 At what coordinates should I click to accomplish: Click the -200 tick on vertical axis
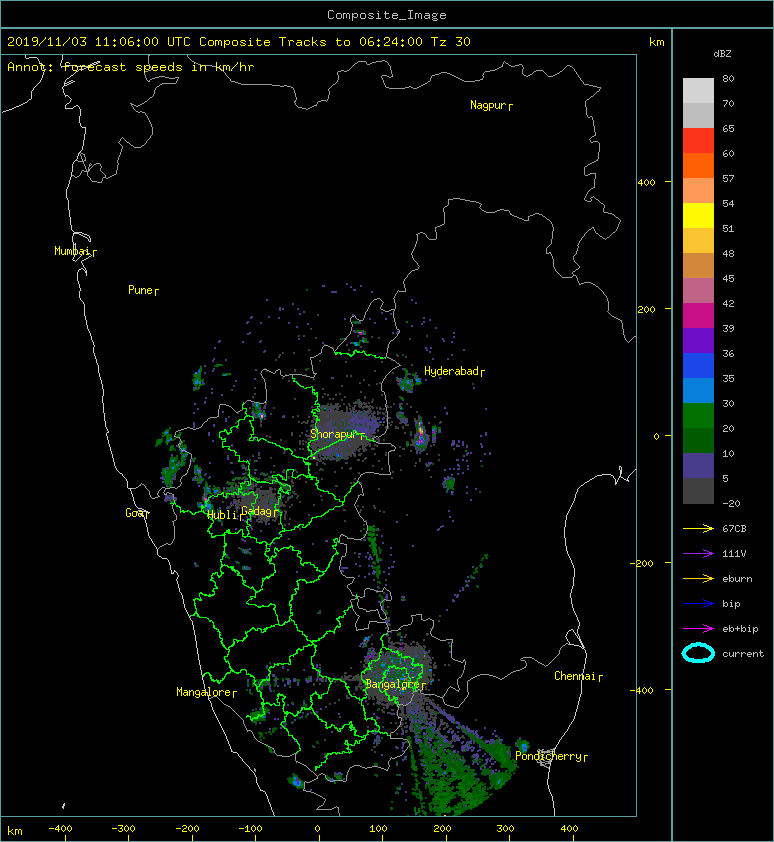pyautogui.click(x=642, y=563)
